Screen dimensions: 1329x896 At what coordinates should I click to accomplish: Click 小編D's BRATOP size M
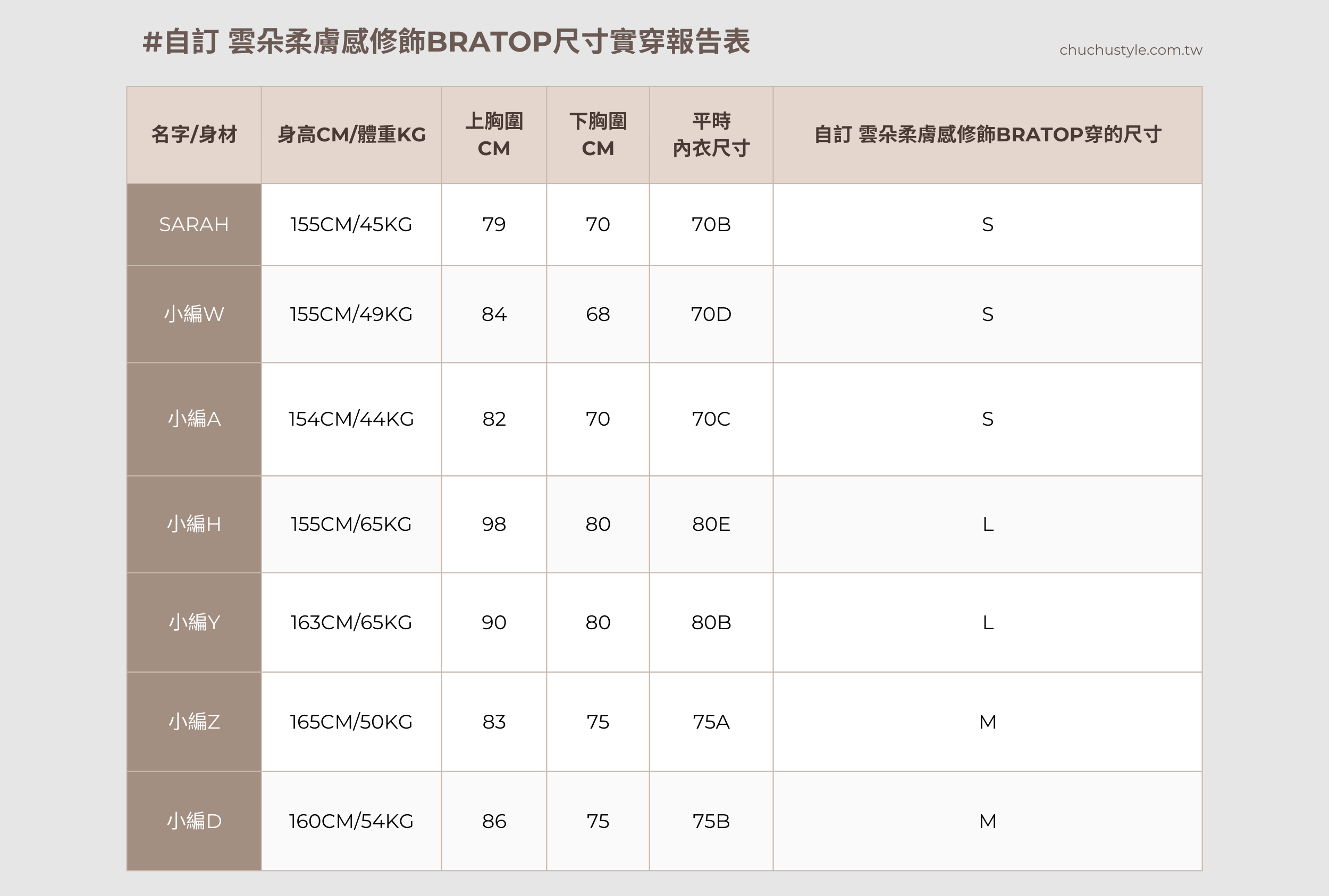(988, 821)
